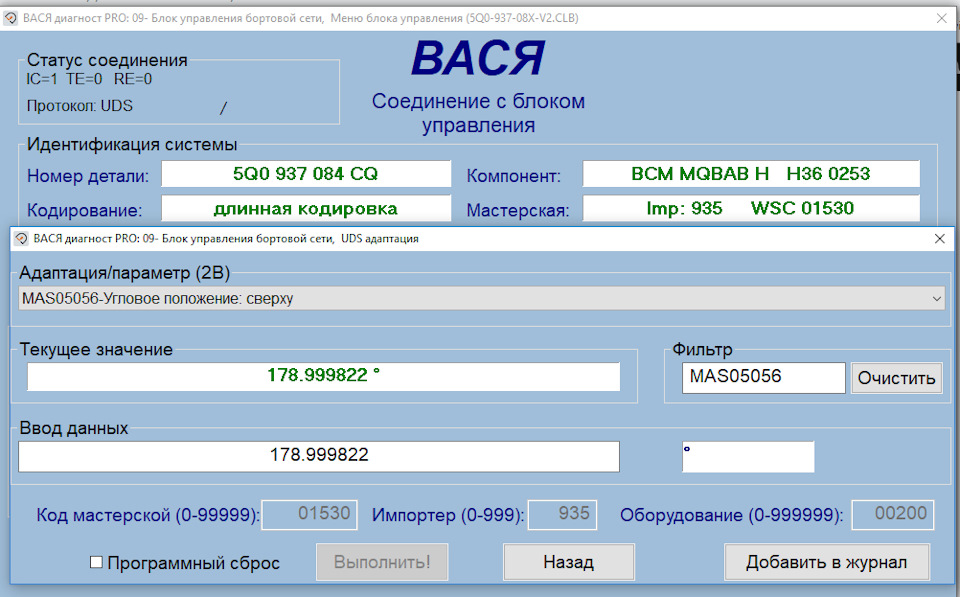Screen dimensions: 960x597
Task: Click the IC=1 TE=0 RE=0 status line
Action: coord(89,79)
